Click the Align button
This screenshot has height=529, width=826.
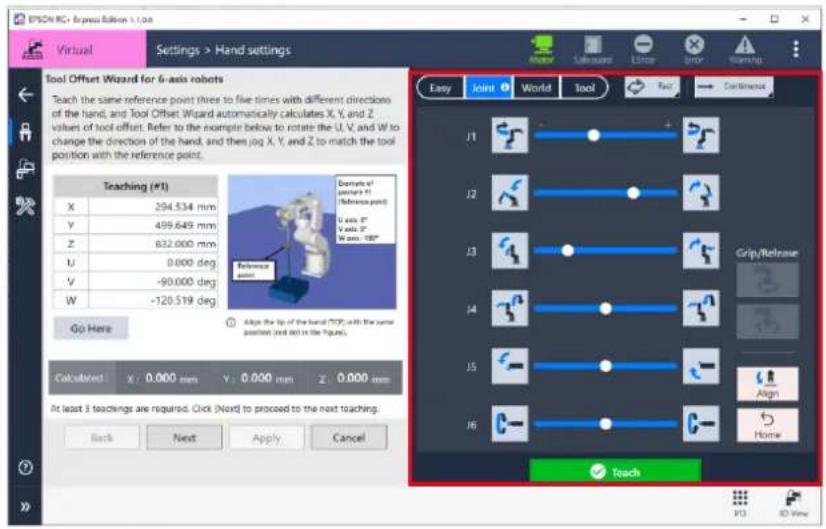pos(767,384)
